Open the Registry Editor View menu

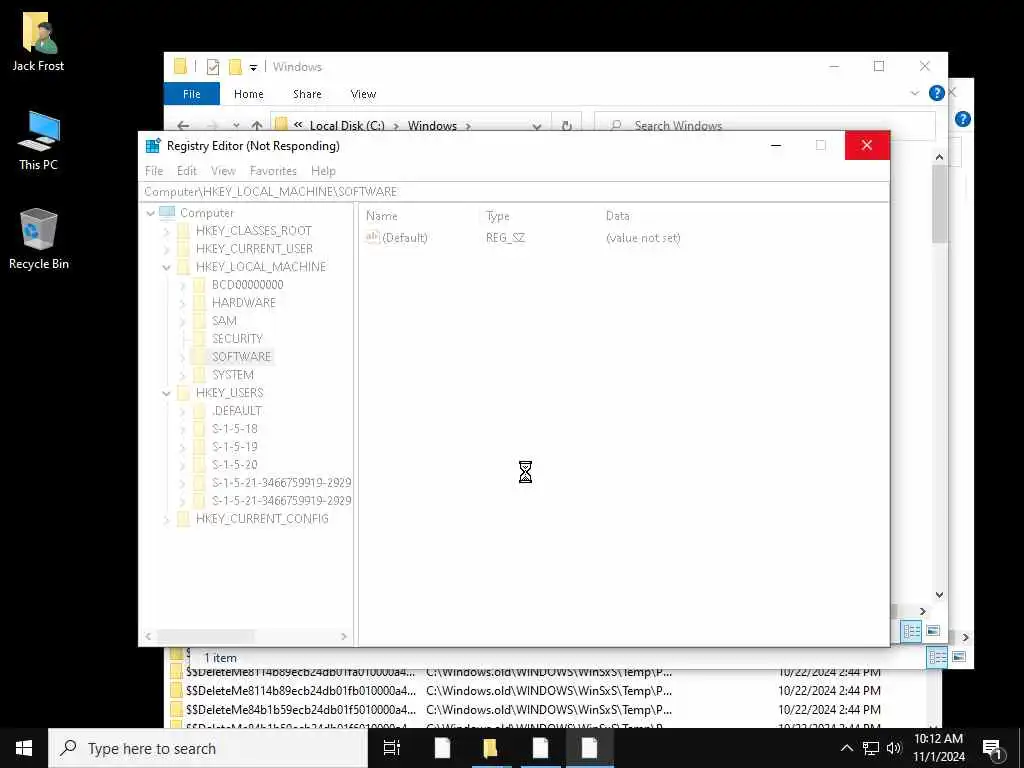tap(223, 171)
